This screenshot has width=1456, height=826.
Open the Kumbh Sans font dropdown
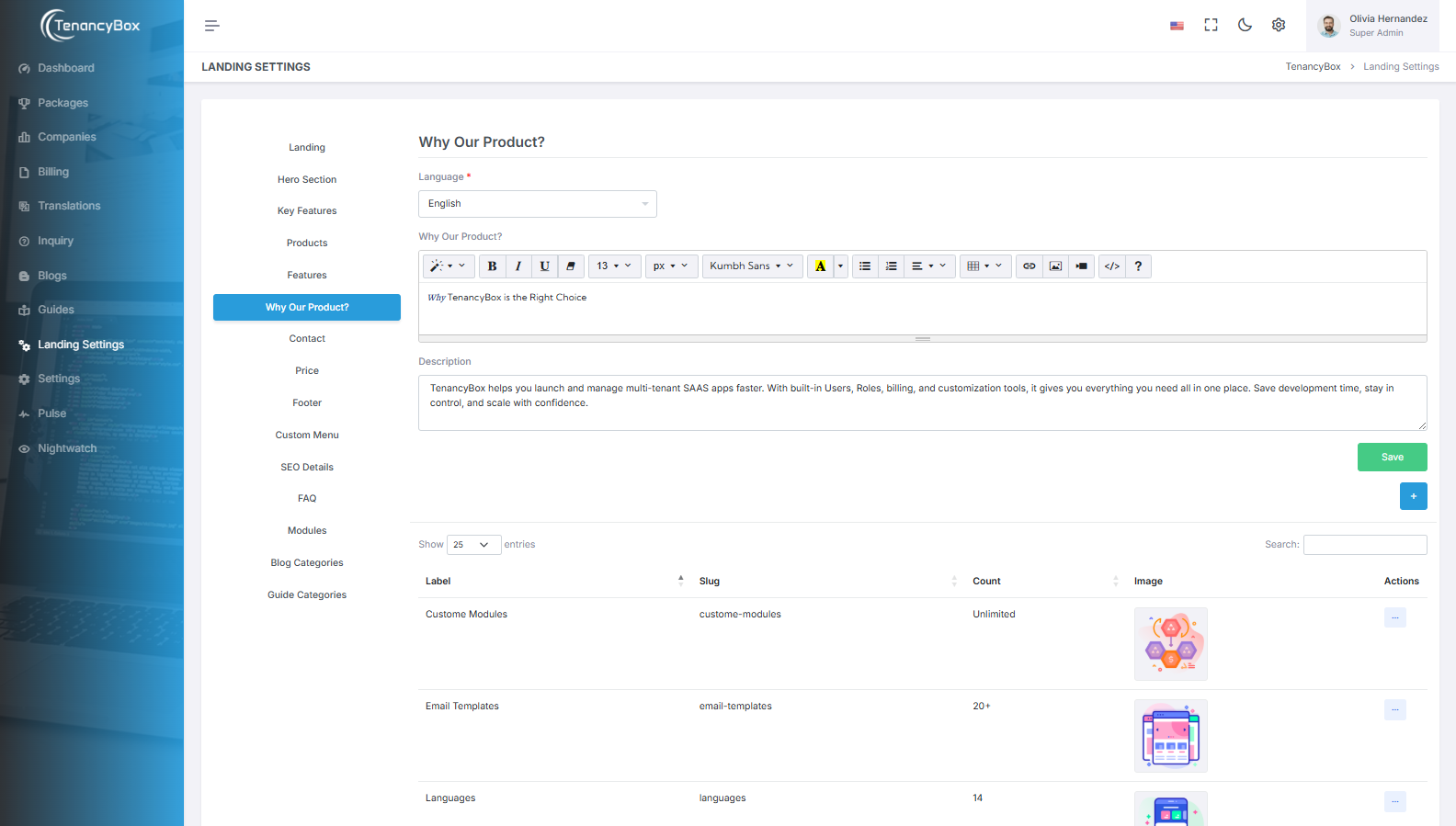point(752,266)
